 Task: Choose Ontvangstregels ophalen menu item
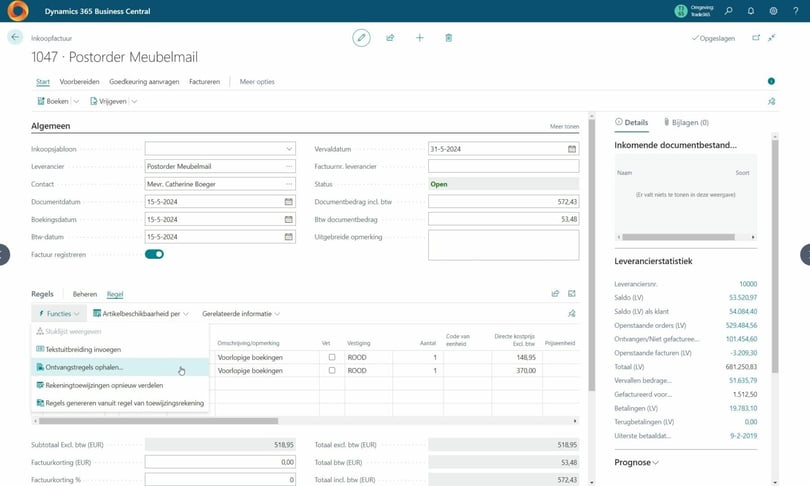(120, 367)
